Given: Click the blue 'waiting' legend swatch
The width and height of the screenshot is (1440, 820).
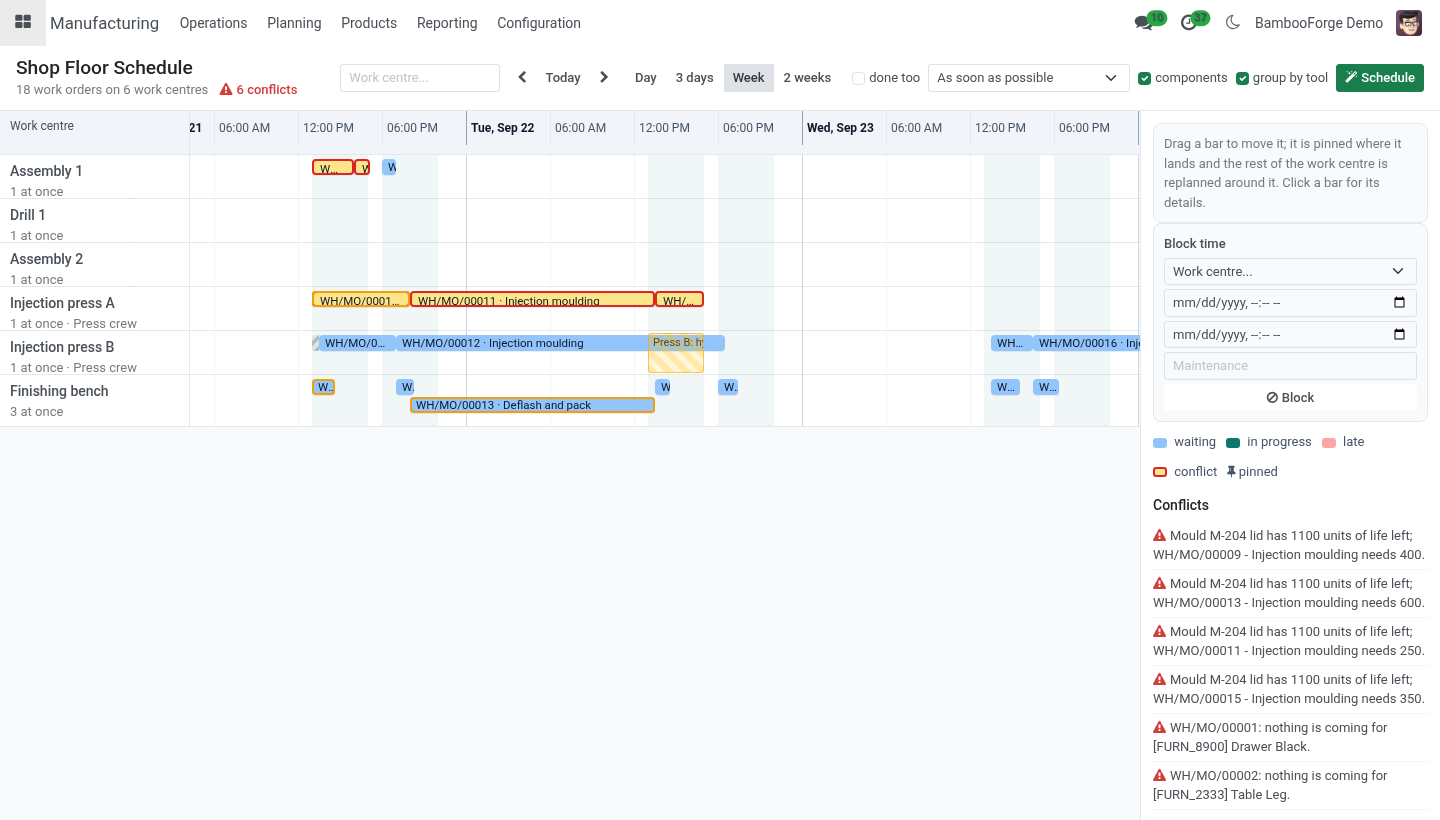Looking at the screenshot, I should tap(1160, 442).
